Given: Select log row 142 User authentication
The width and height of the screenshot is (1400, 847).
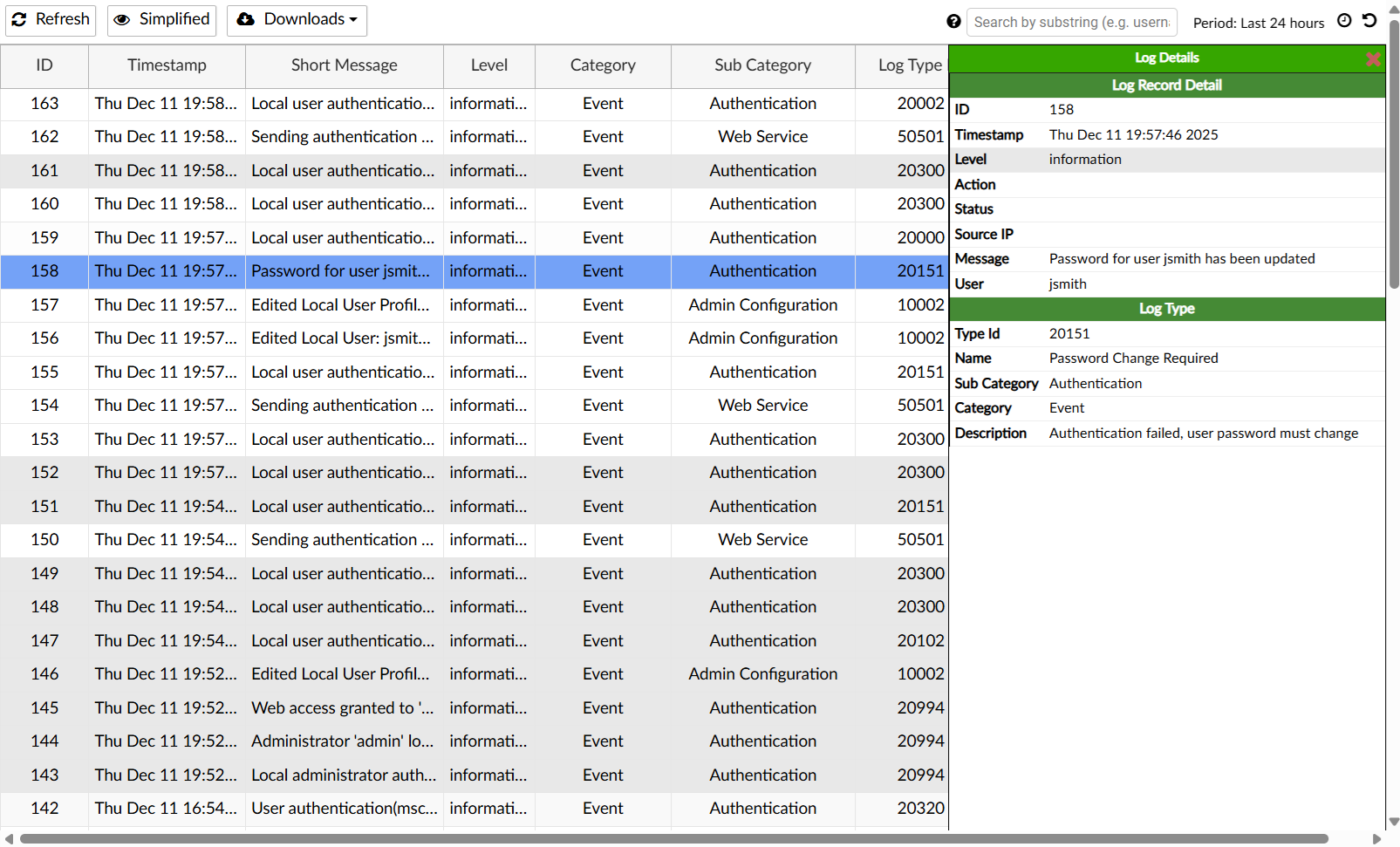Looking at the screenshot, I should click(x=344, y=809).
